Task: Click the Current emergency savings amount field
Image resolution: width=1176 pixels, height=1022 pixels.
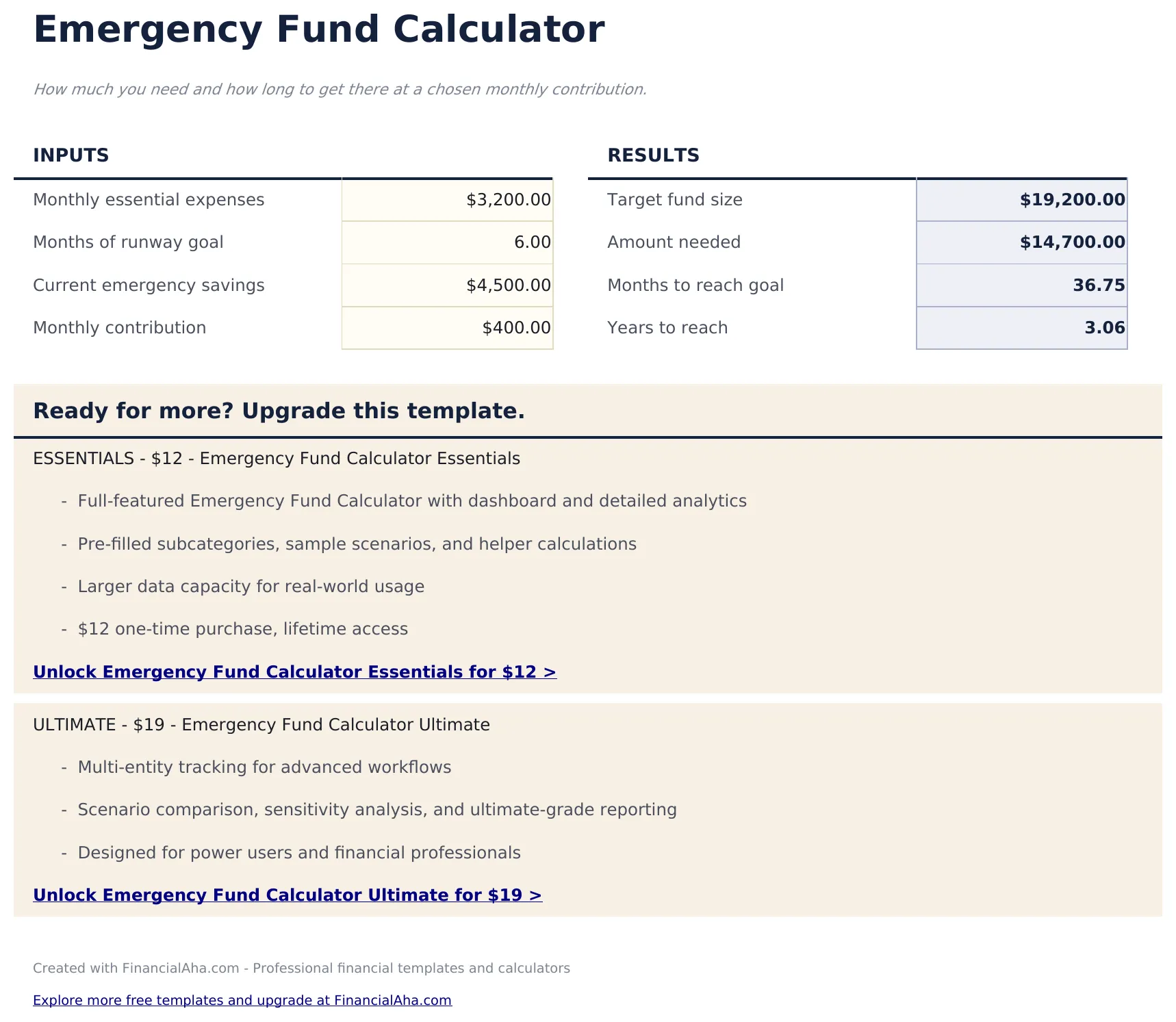Action: tap(447, 285)
